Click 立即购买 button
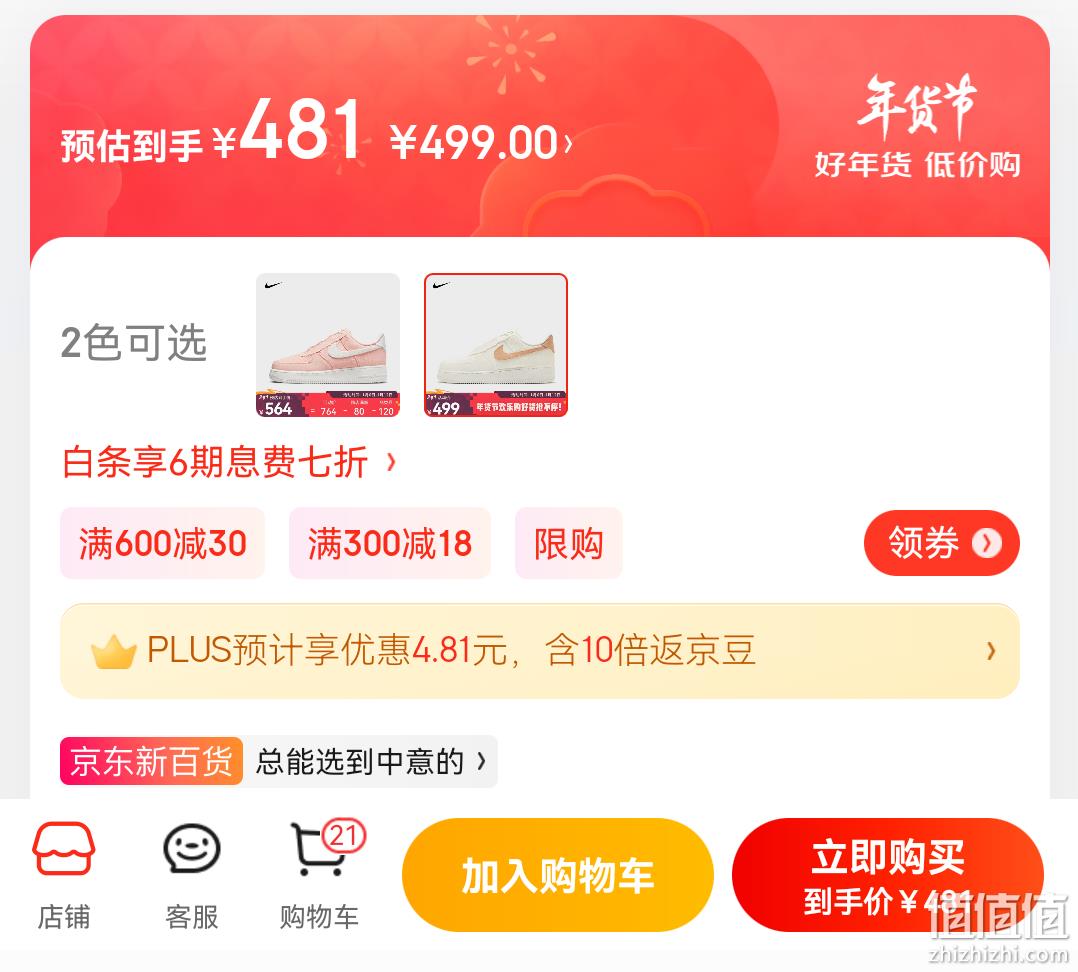Screen dimensions: 1078x972 pos(888,875)
